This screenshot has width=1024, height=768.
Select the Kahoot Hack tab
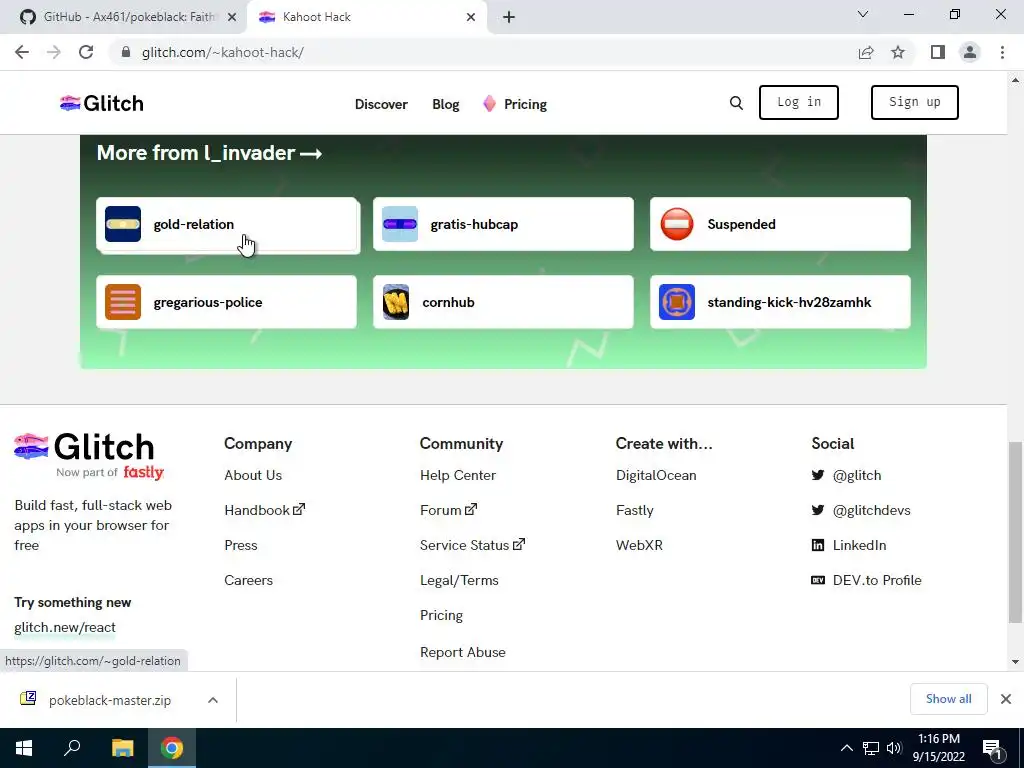367,17
